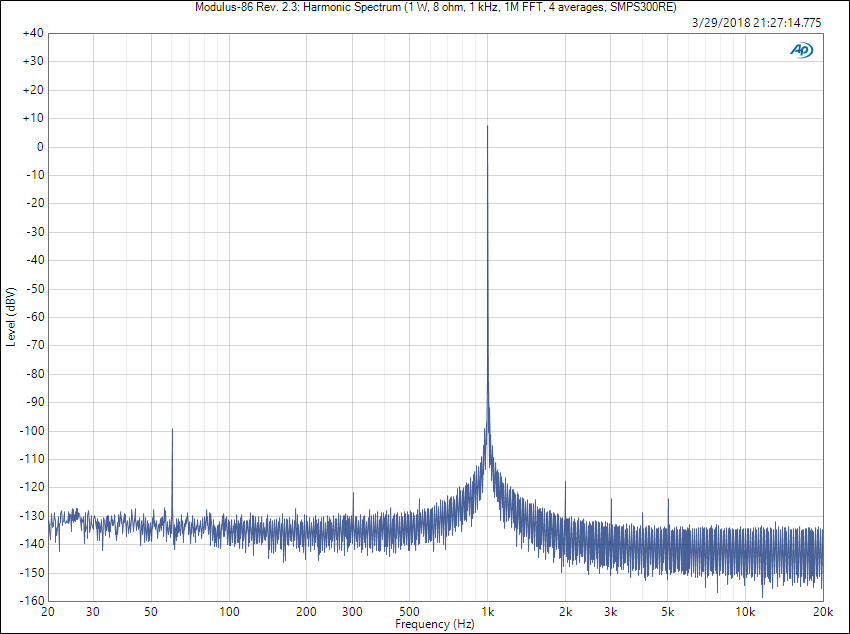
Task: Click the '3k' frequency axis value
Action: tap(610, 612)
